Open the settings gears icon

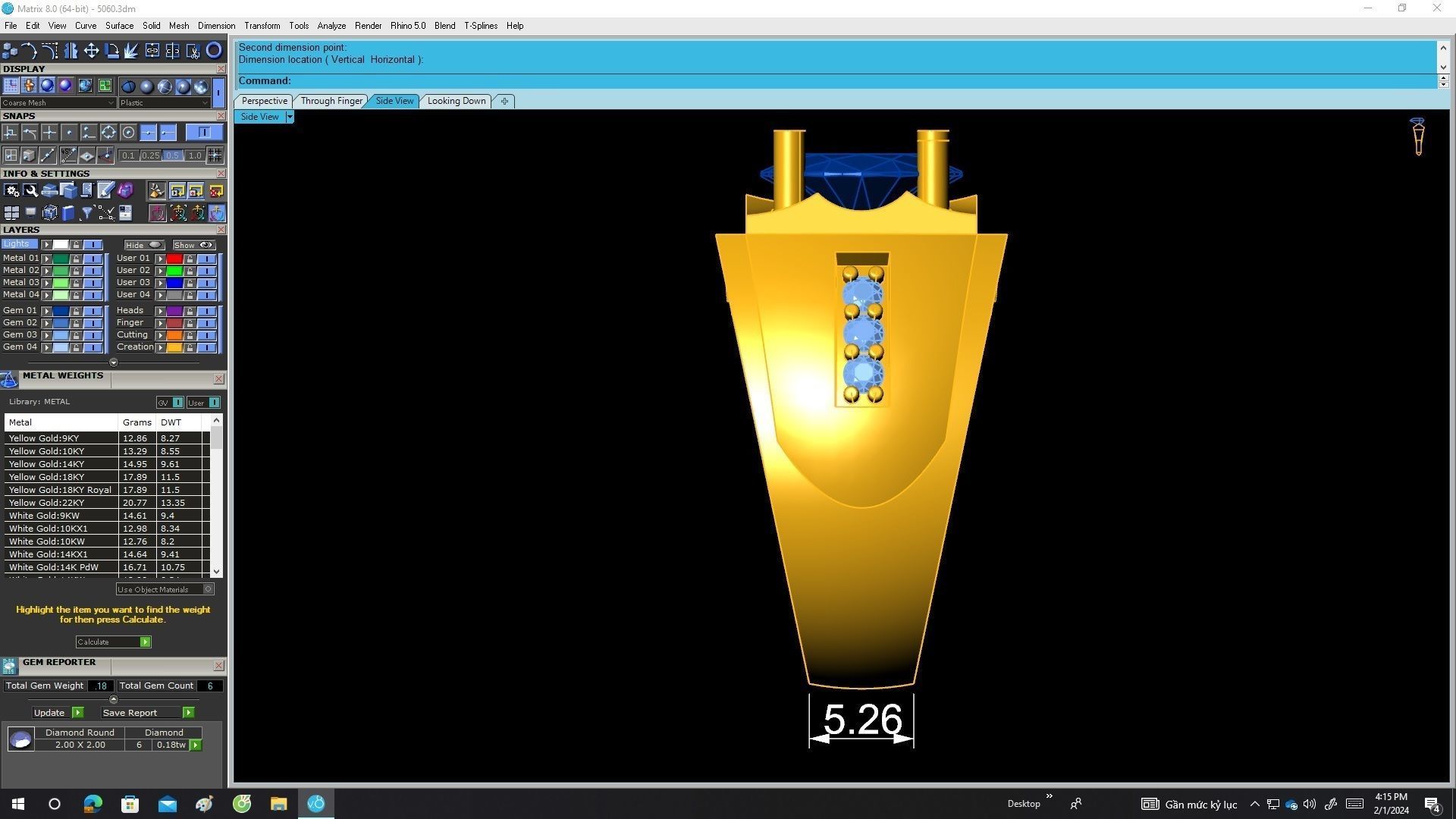click(x=11, y=191)
